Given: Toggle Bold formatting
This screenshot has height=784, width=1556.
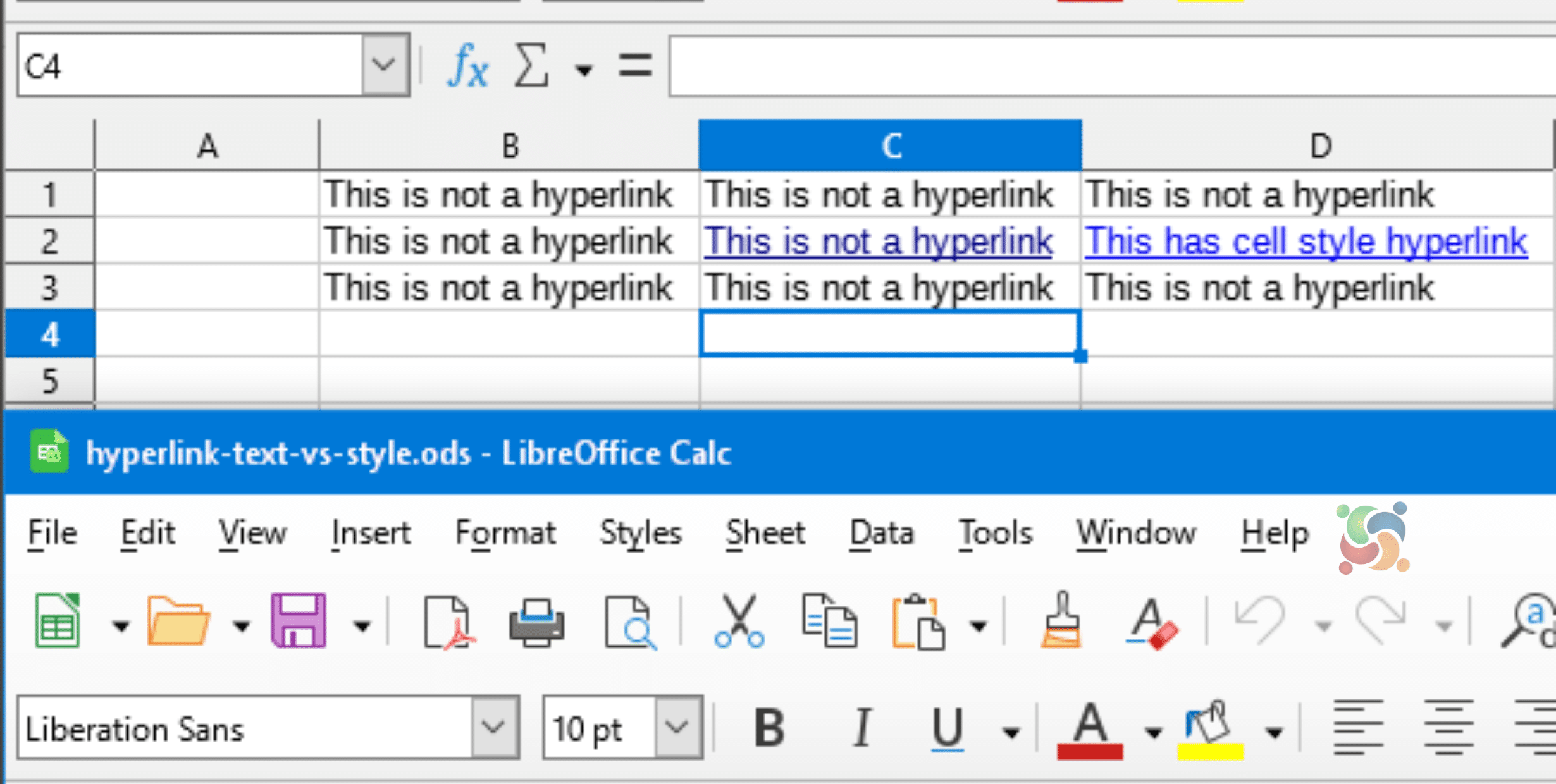Looking at the screenshot, I should [769, 728].
